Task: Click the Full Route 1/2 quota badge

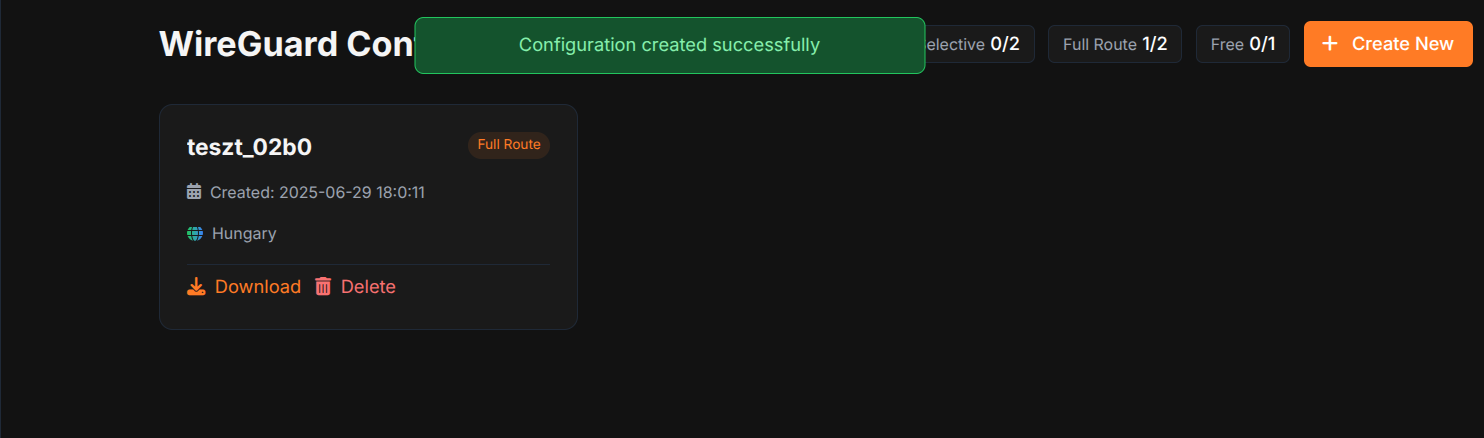Action: (1115, 44)
